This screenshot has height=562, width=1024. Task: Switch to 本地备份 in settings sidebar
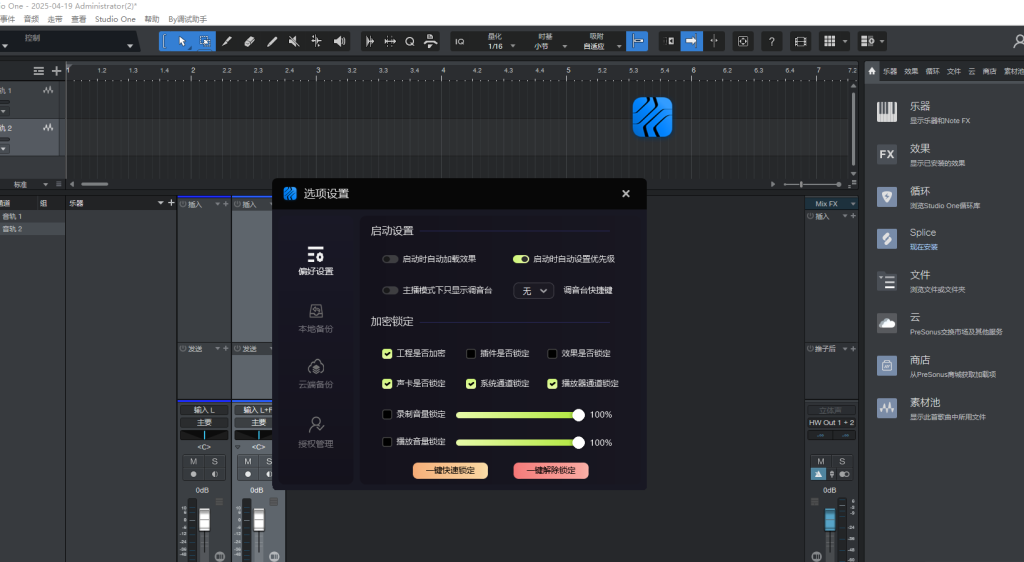click(x=316, y=319)
